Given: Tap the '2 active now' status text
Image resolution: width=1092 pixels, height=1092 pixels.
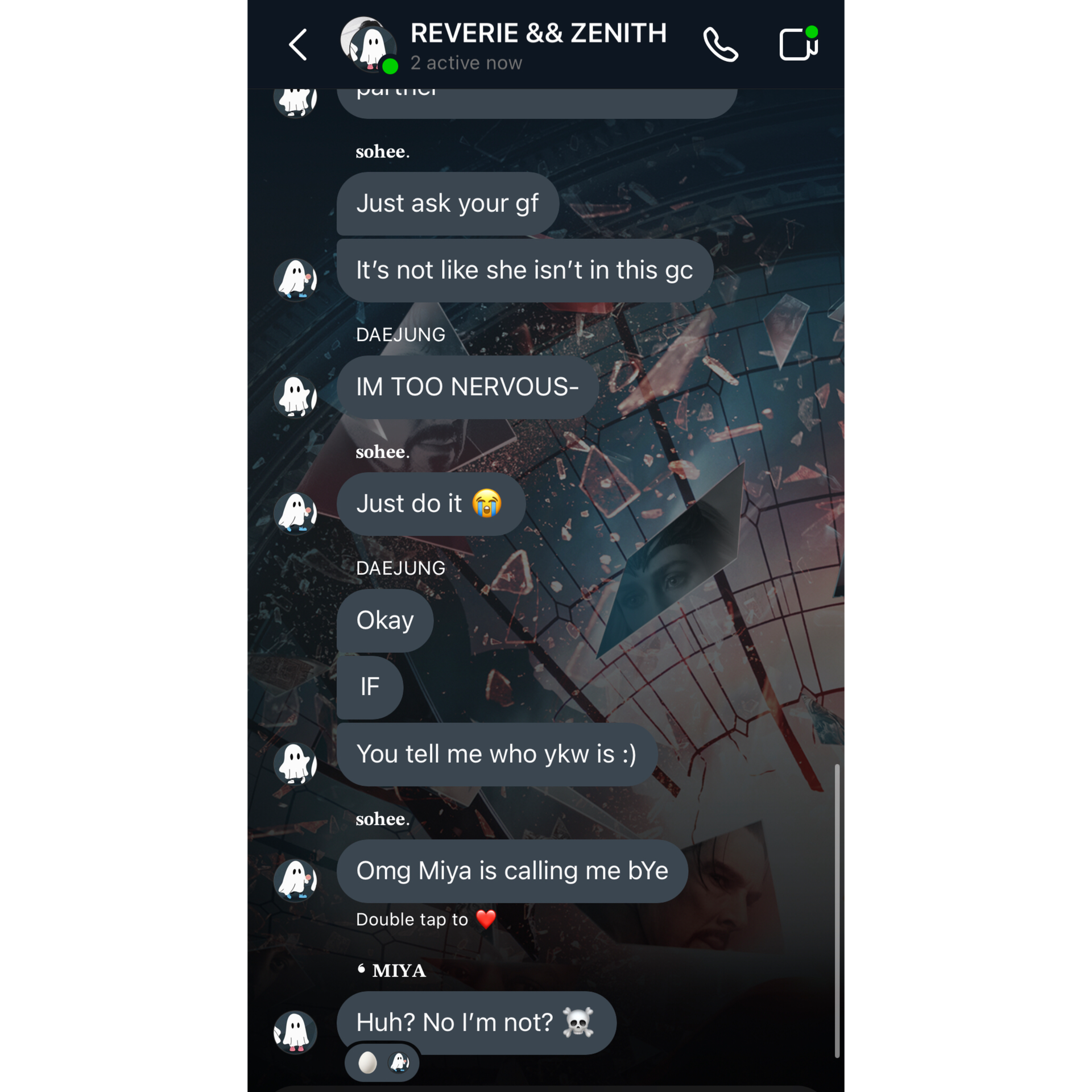Looking at the screenshot, I should point(466,63).
